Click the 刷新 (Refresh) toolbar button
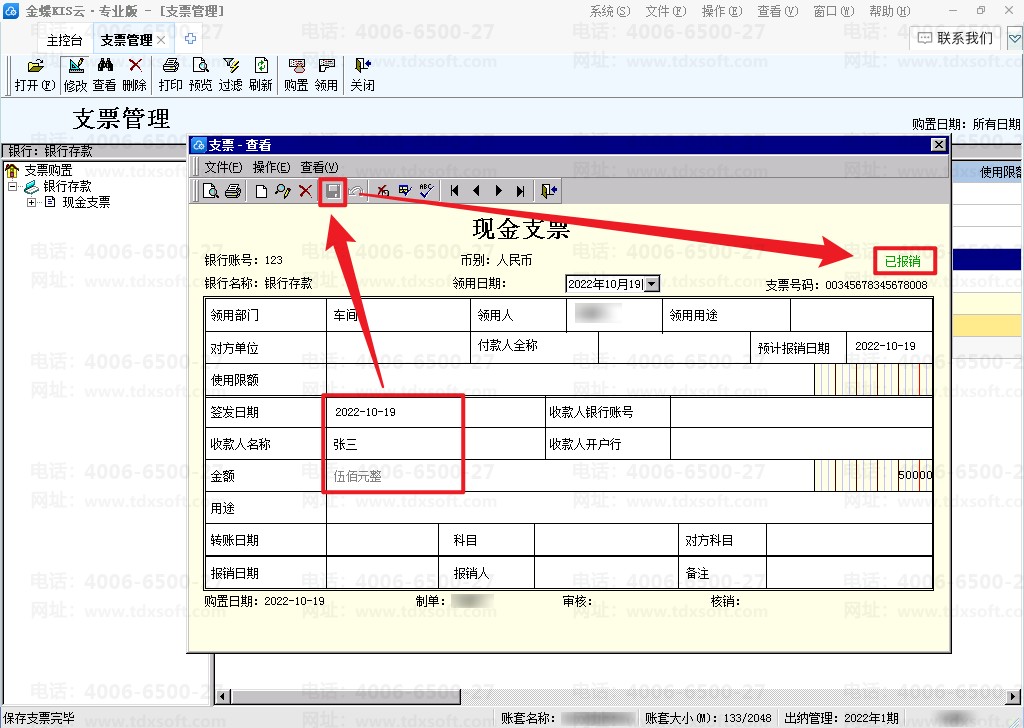 point(261,75)
